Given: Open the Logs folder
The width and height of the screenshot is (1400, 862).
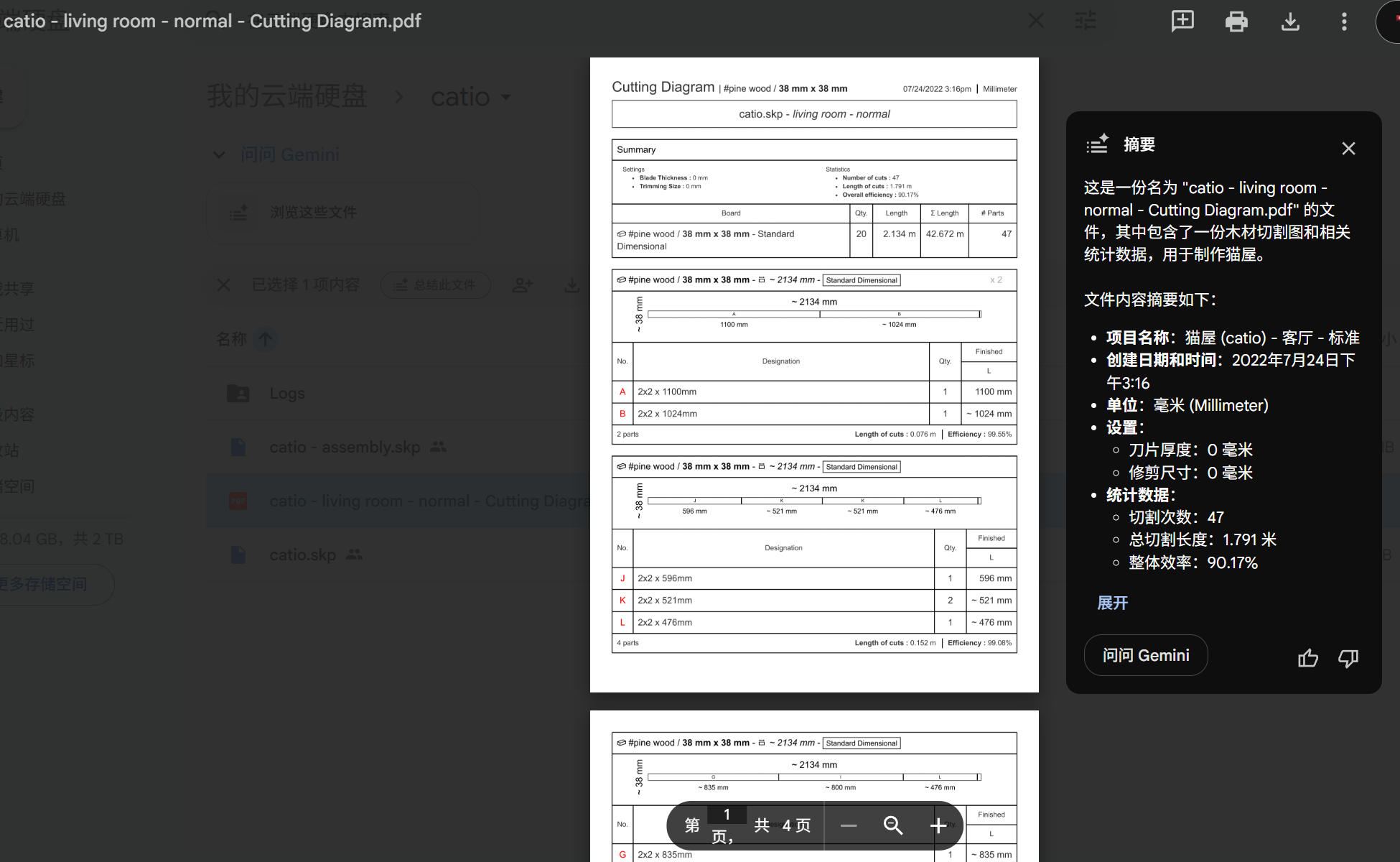Looking at the screenshot, I should [287, 394].
